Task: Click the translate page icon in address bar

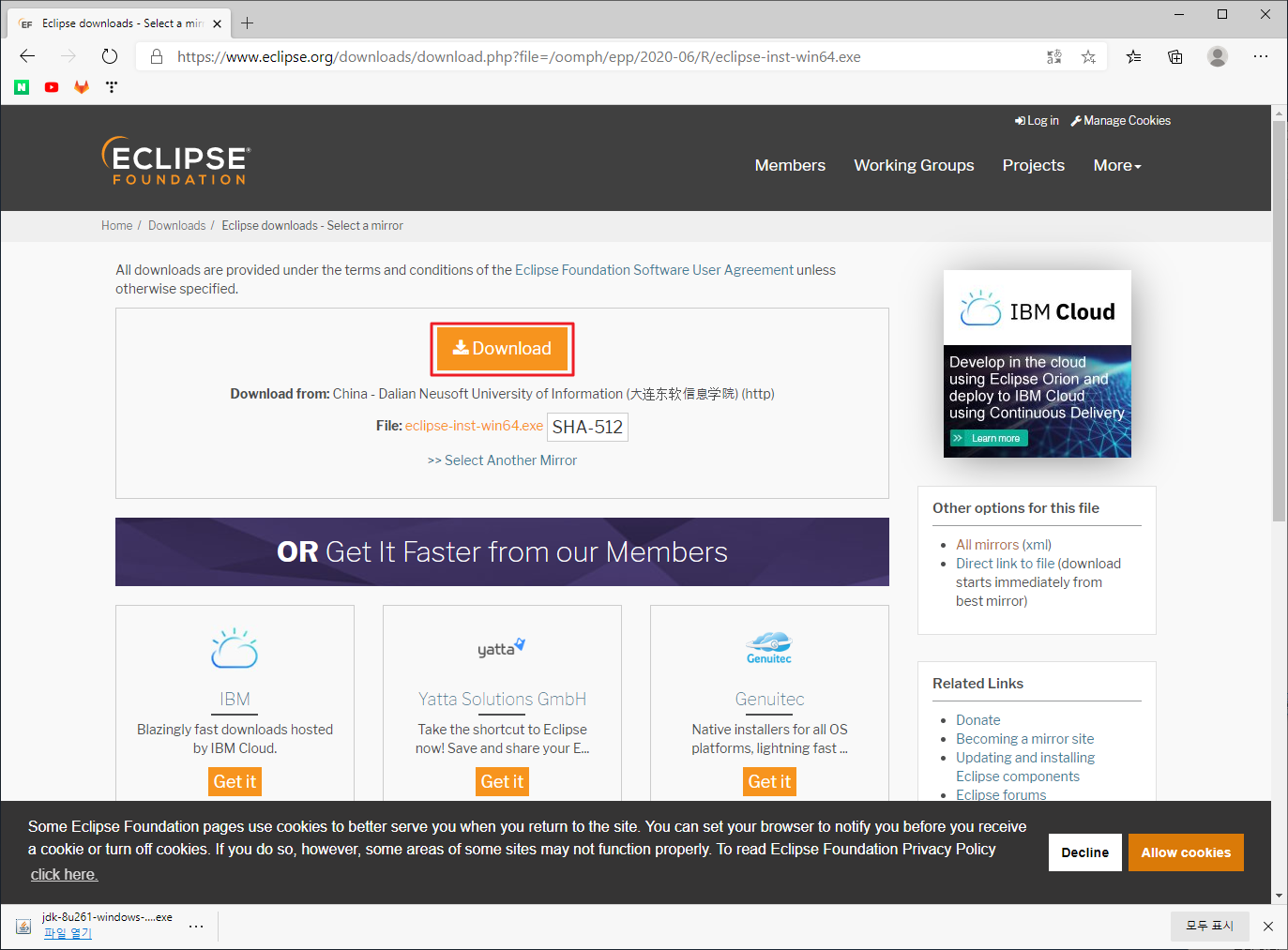Action: (1054, 57)
